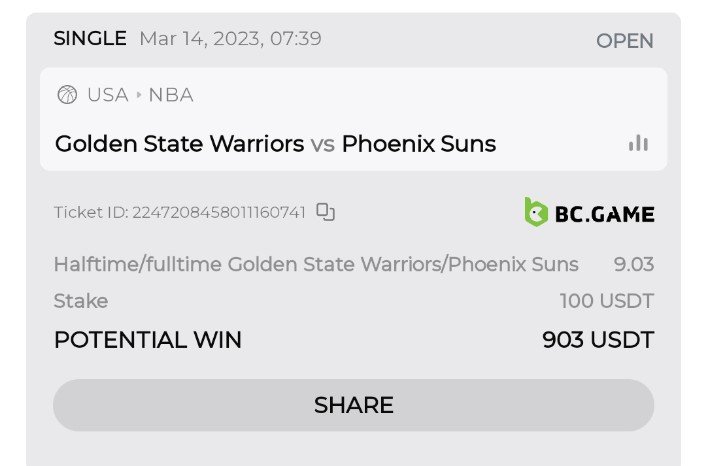Click the 9.03 odds value
The image size is (706, 466).
633,265
